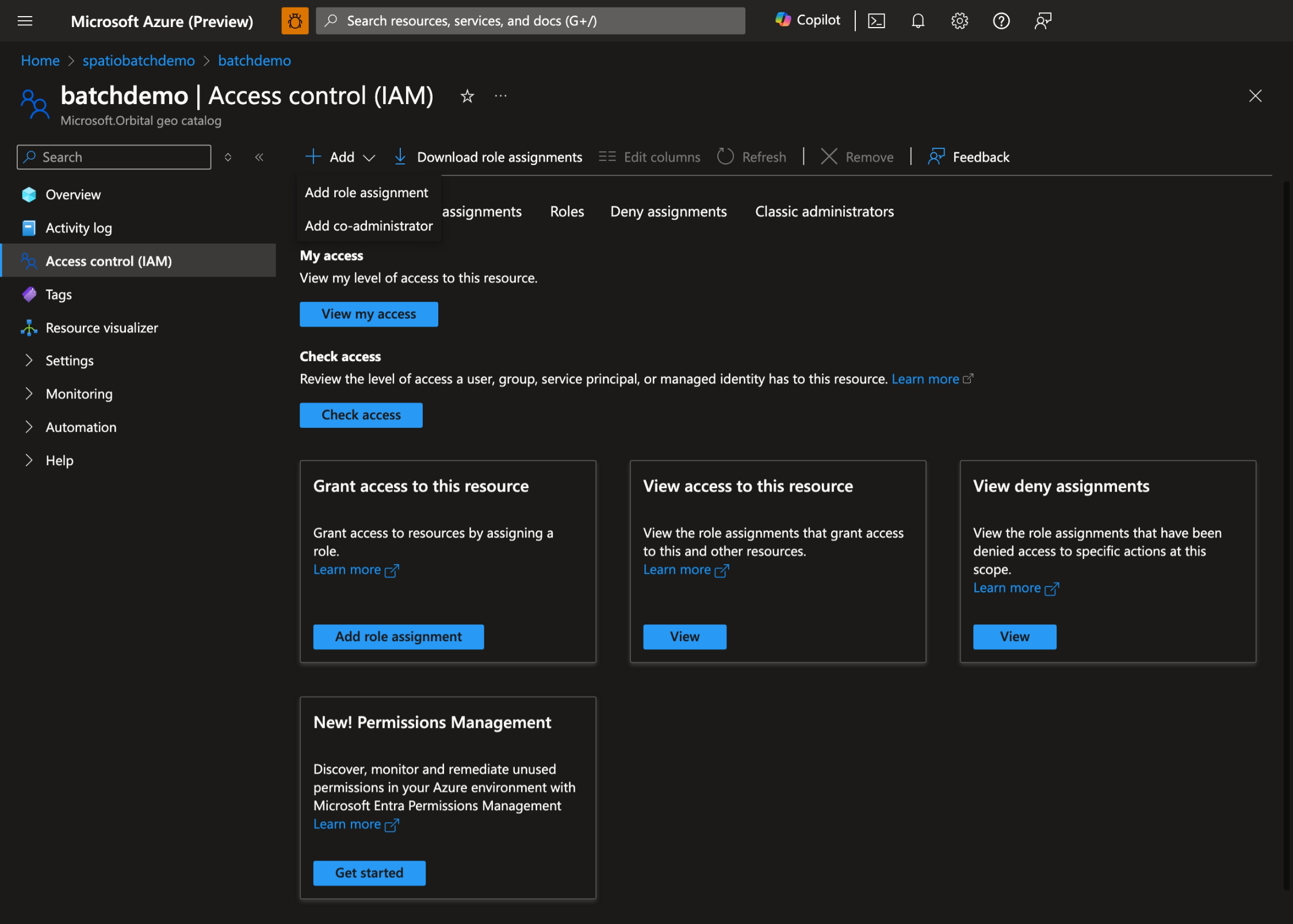Choose Add co-administrator from the menu

(x=369, y=226)
